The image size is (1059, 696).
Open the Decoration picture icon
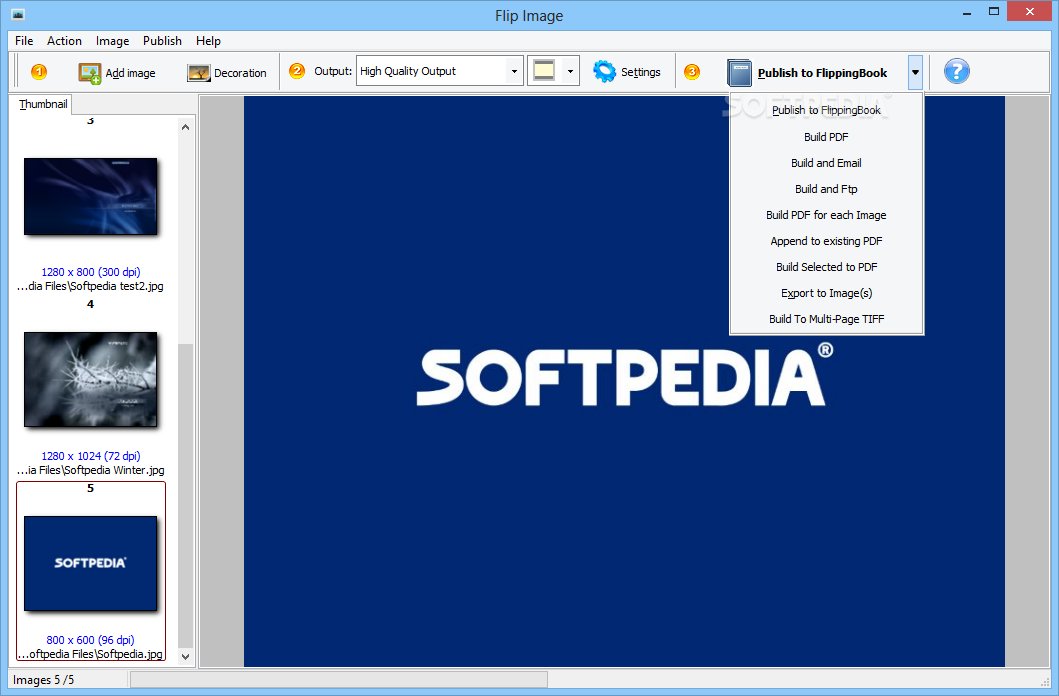[199, 73]
